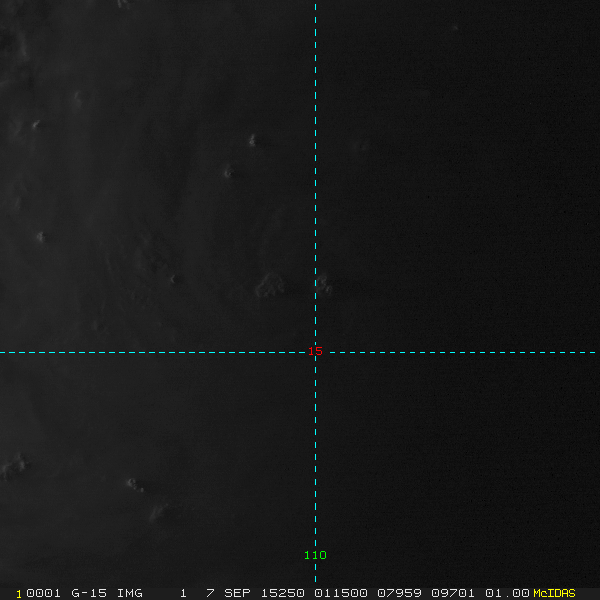The height and width of the screenshot is (600, 600).
Task: Select the 15250 Julian day value
Action: [x=282, y=593]
